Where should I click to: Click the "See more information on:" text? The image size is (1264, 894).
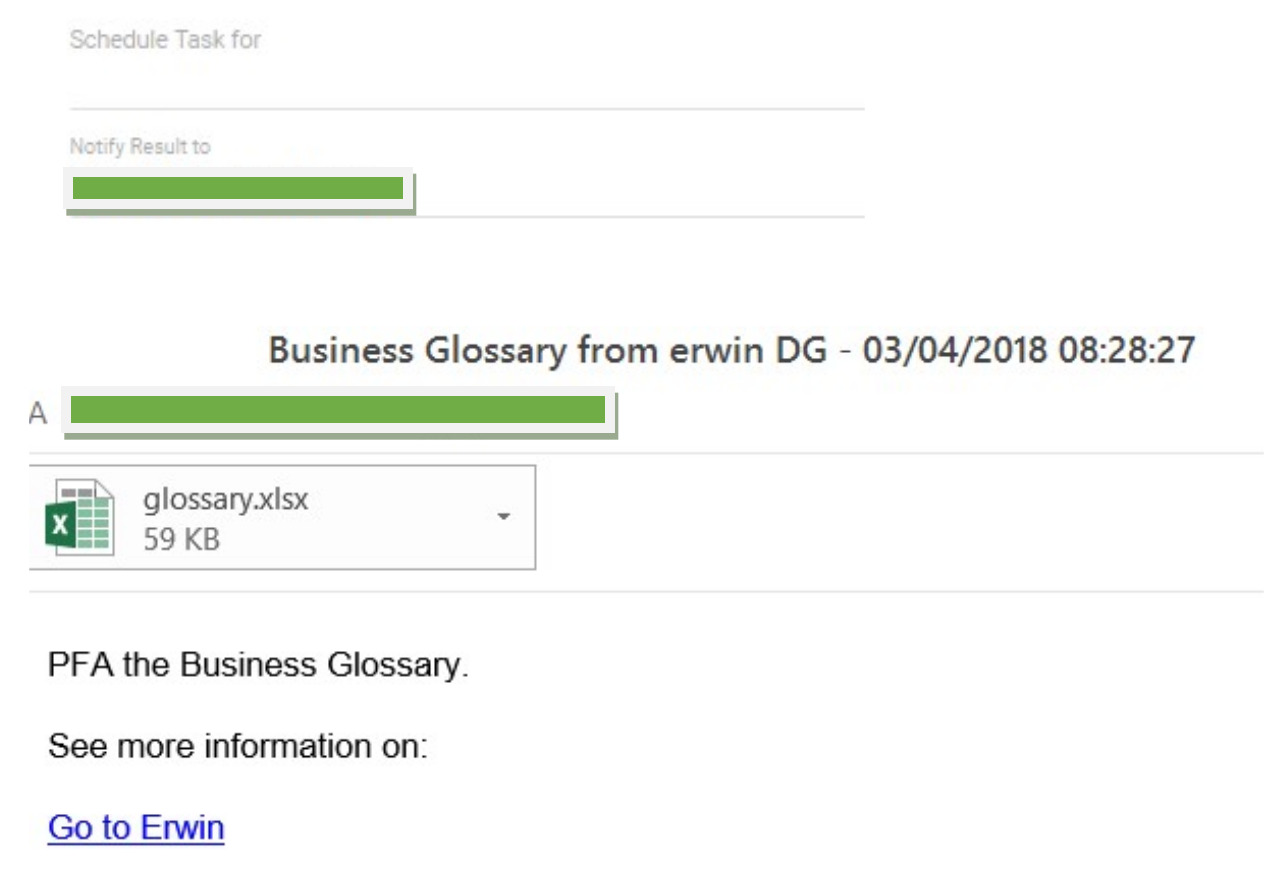coord(238,746)
